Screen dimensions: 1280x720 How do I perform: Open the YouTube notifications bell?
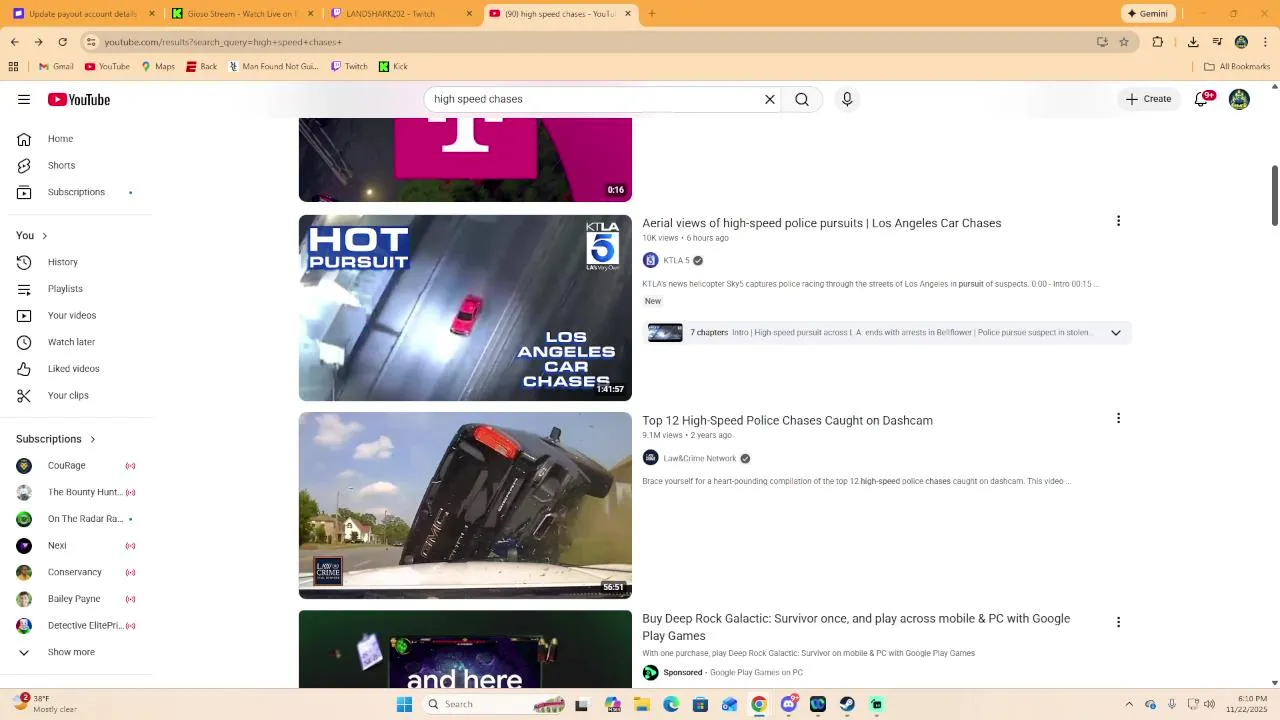click(1202, 99)
